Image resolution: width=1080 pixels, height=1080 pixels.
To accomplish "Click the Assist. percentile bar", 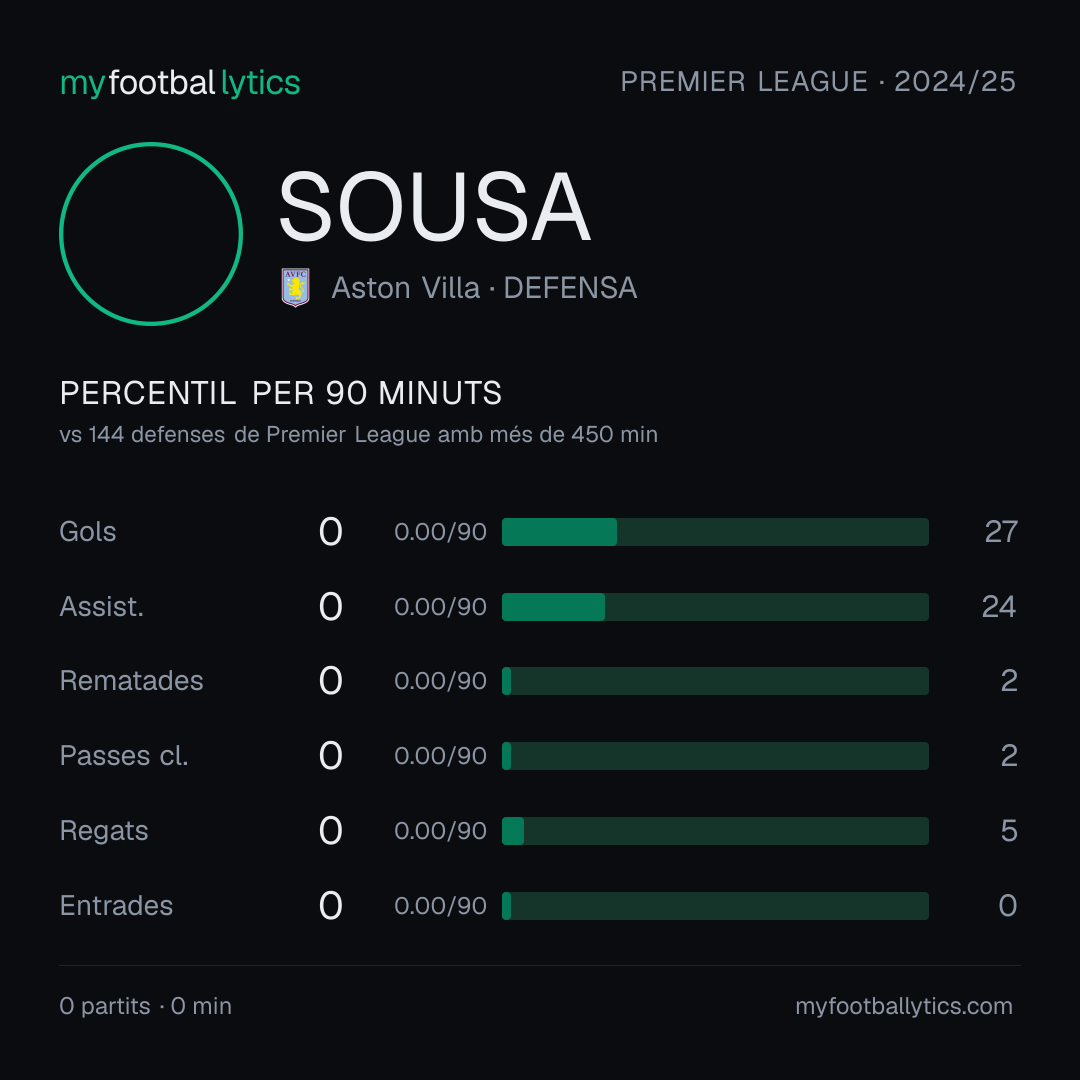I will tap(715, 607).
